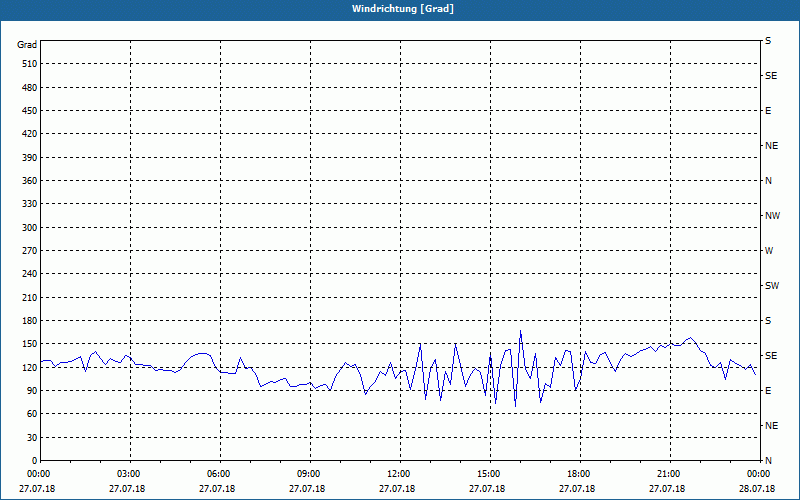Click the NW compass label on right axis
Image resolution: width=800 pixels, height=500 pixels.
(x=772, y=216)
